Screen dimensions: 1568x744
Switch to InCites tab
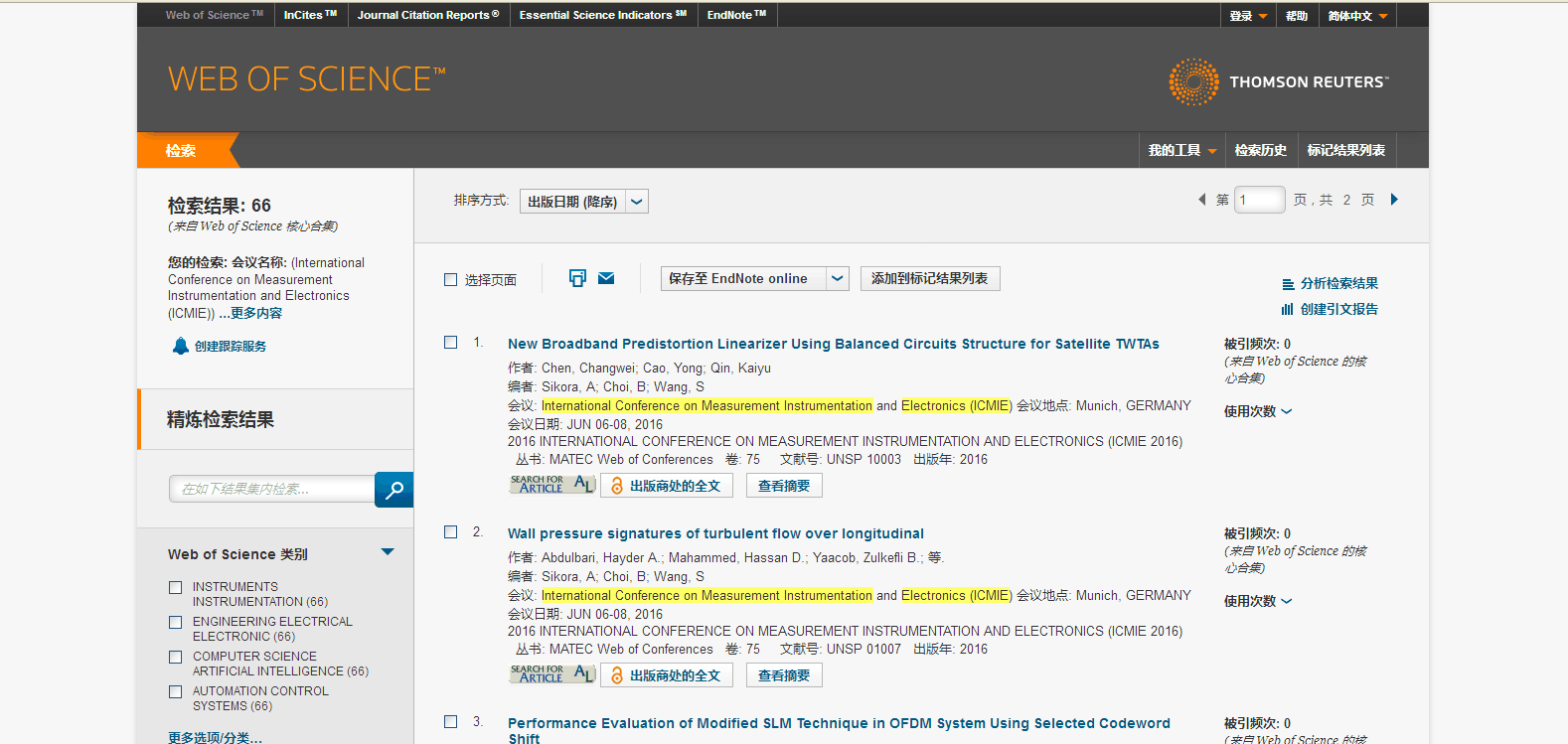tap(310, 15)
